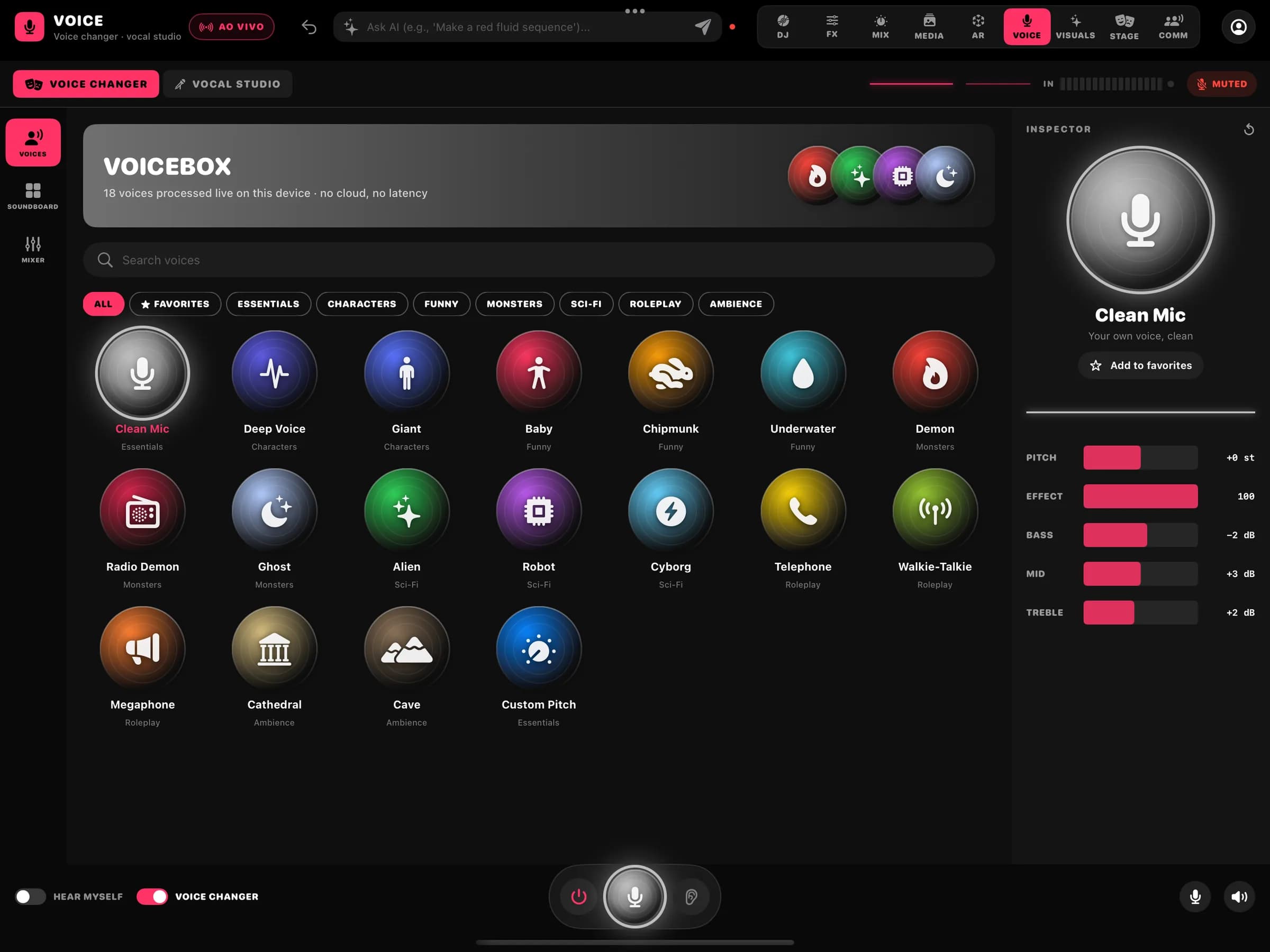Apply the Cathedral ambience voice
The width and height of the screenshot is (1270, 952).
[x=275, y=648]
